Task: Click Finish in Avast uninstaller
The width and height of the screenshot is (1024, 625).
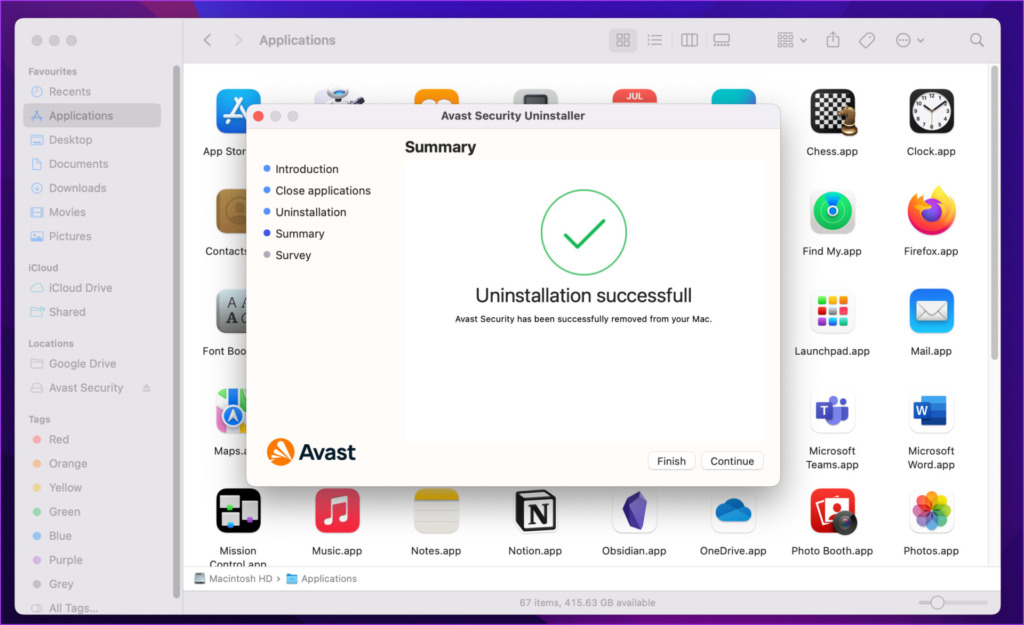Action: tap(671, 461)
